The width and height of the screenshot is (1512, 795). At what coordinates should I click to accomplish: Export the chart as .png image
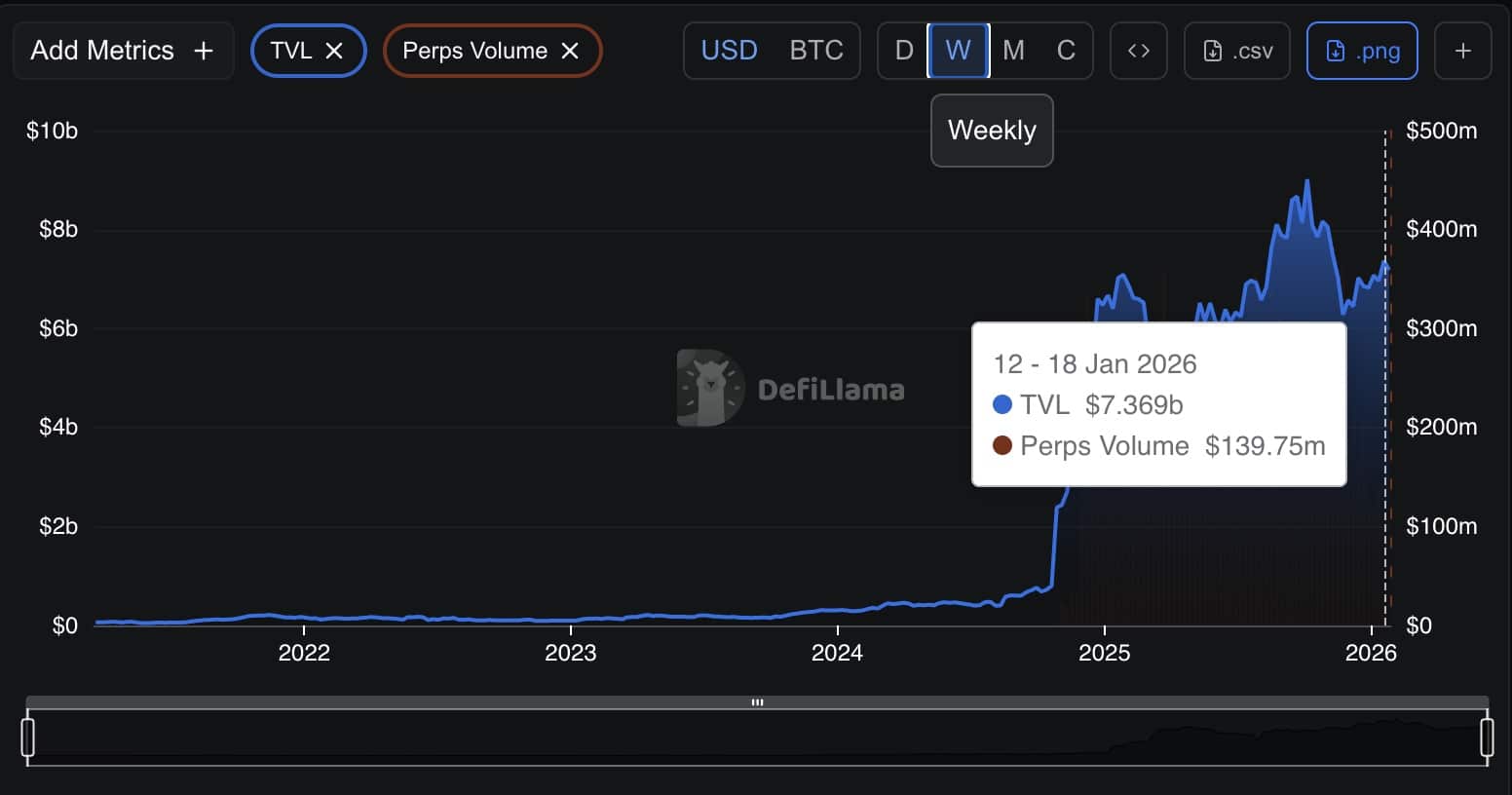tap(1362, 51)
